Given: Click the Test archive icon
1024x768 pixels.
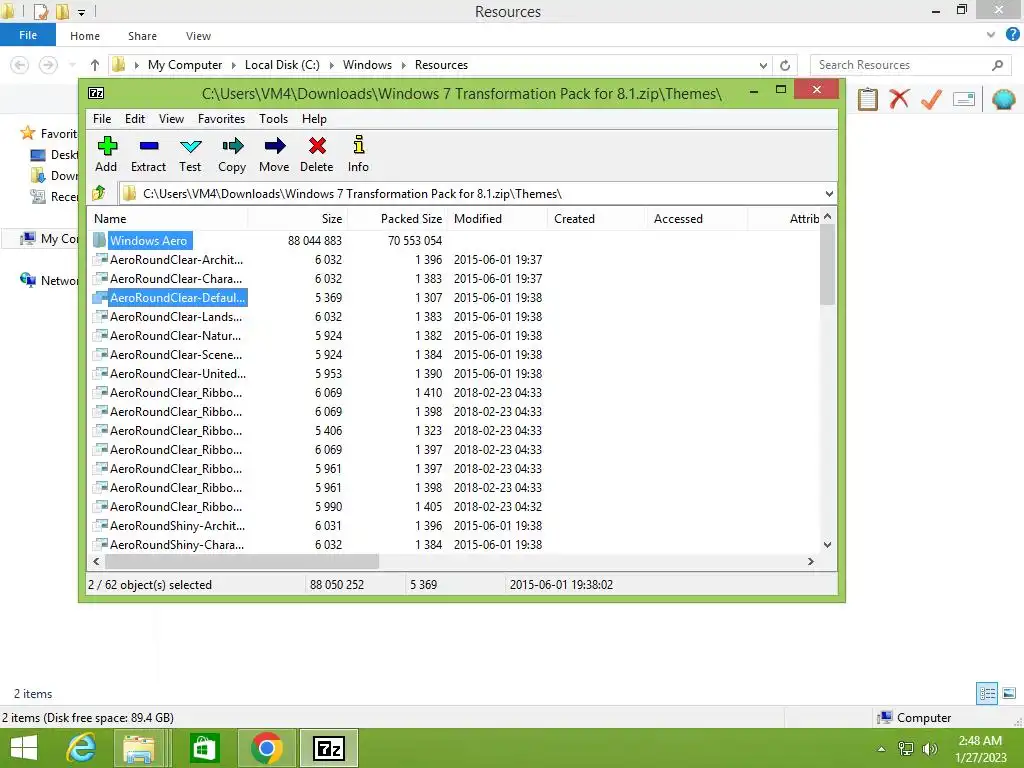Looking at the screenshot, I should click(x=190, y=154).
